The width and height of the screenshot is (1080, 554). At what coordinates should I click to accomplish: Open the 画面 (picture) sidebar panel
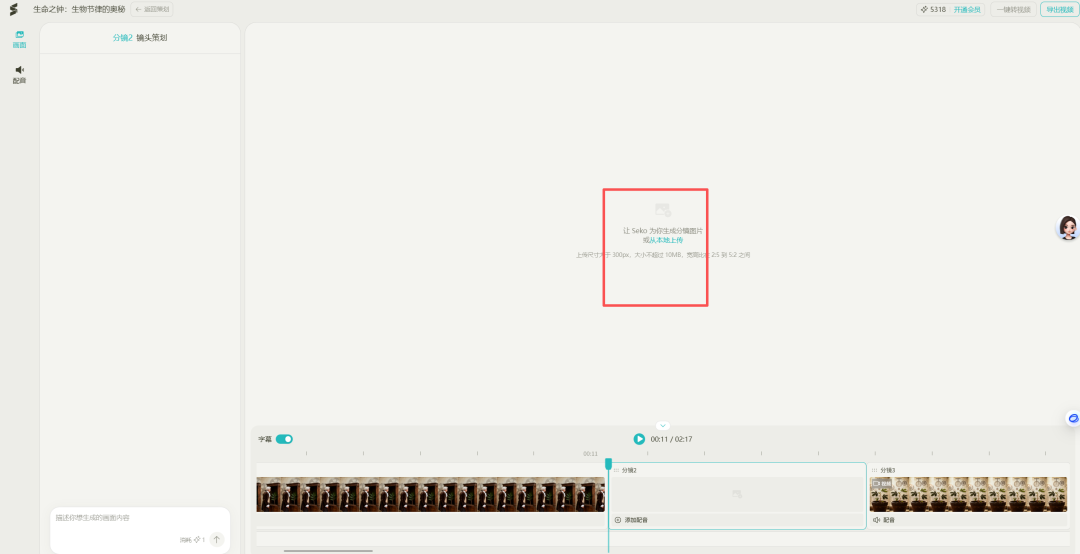point(19,39)
